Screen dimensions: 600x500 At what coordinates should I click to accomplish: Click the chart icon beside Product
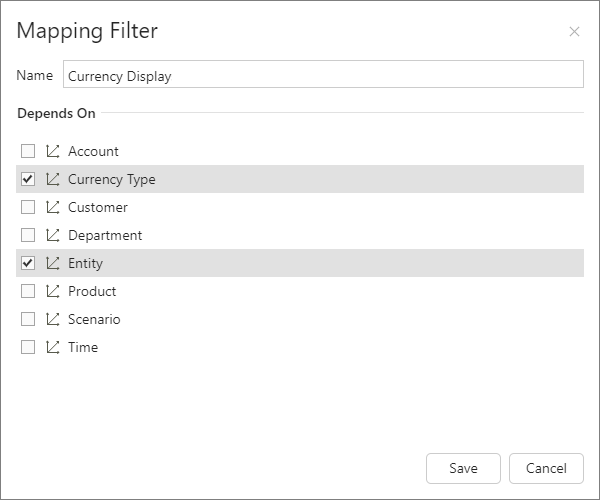click(53, 291)
